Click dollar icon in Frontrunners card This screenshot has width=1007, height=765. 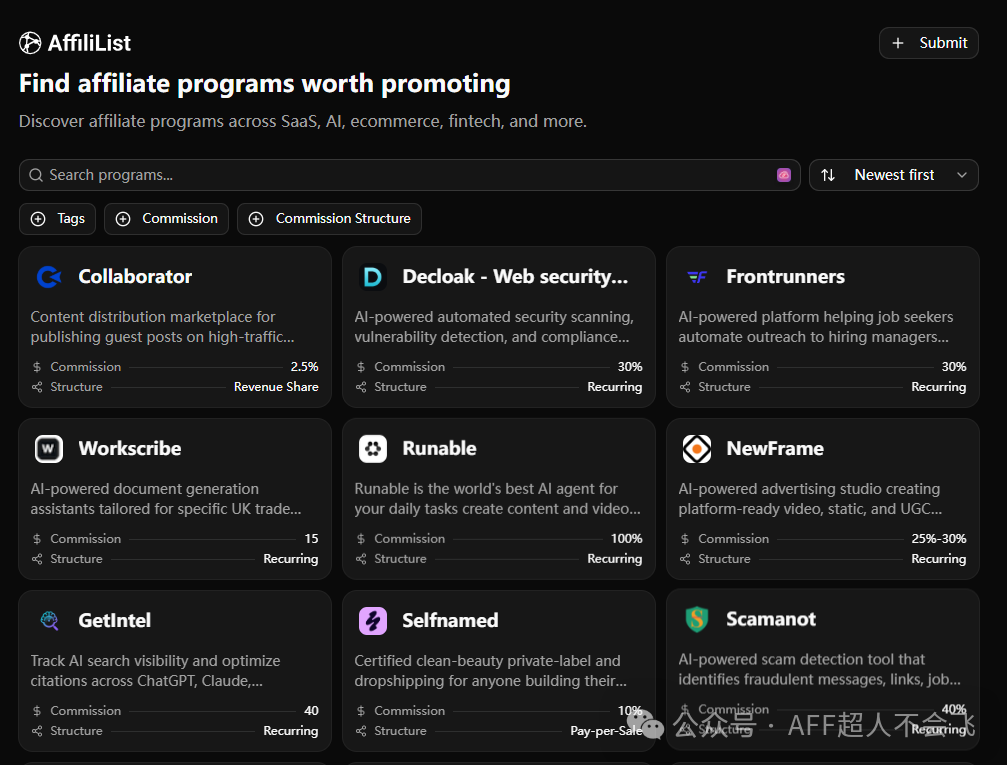point(685,367)
